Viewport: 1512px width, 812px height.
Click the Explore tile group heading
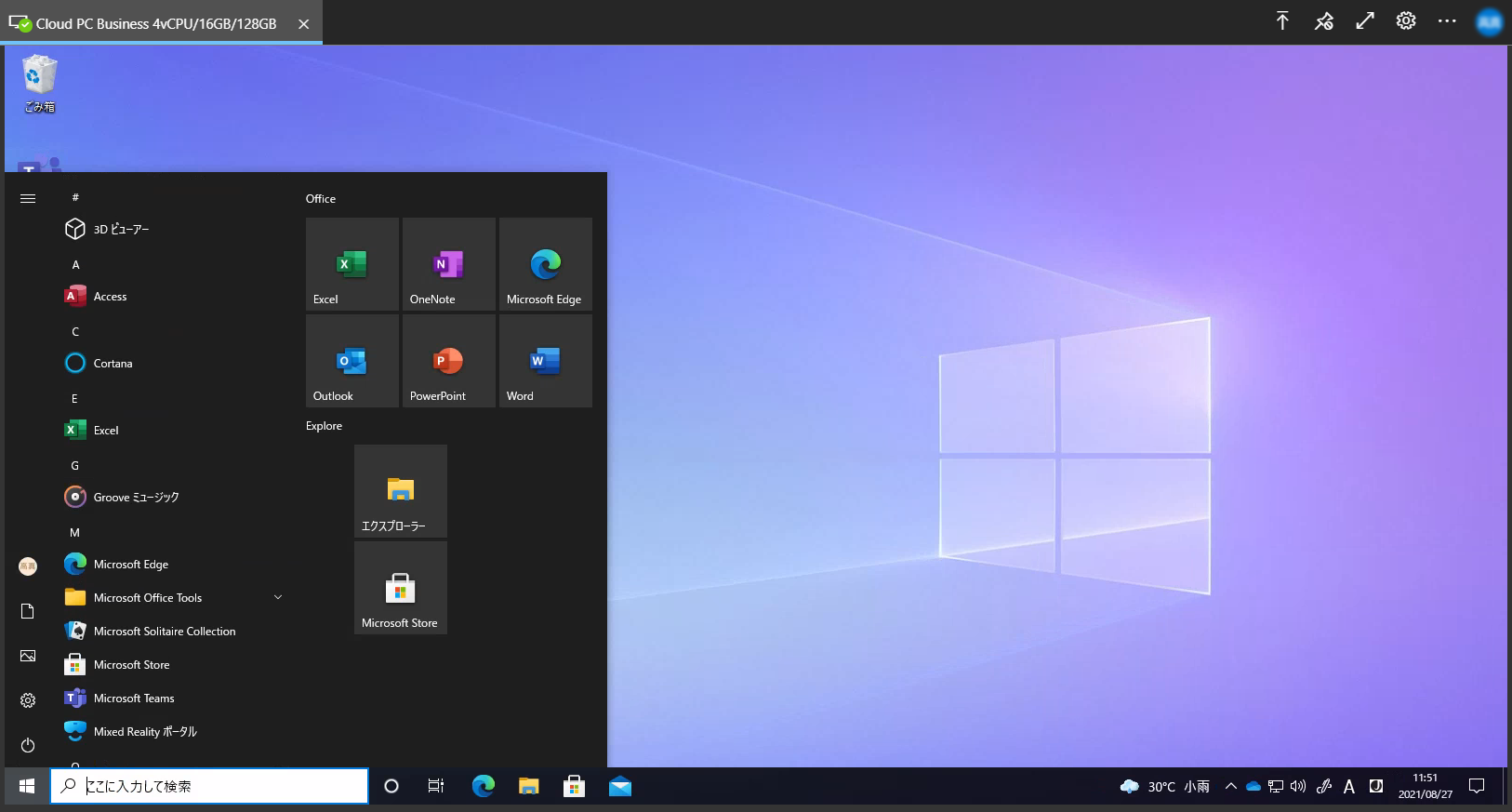[x=324, y=426]
